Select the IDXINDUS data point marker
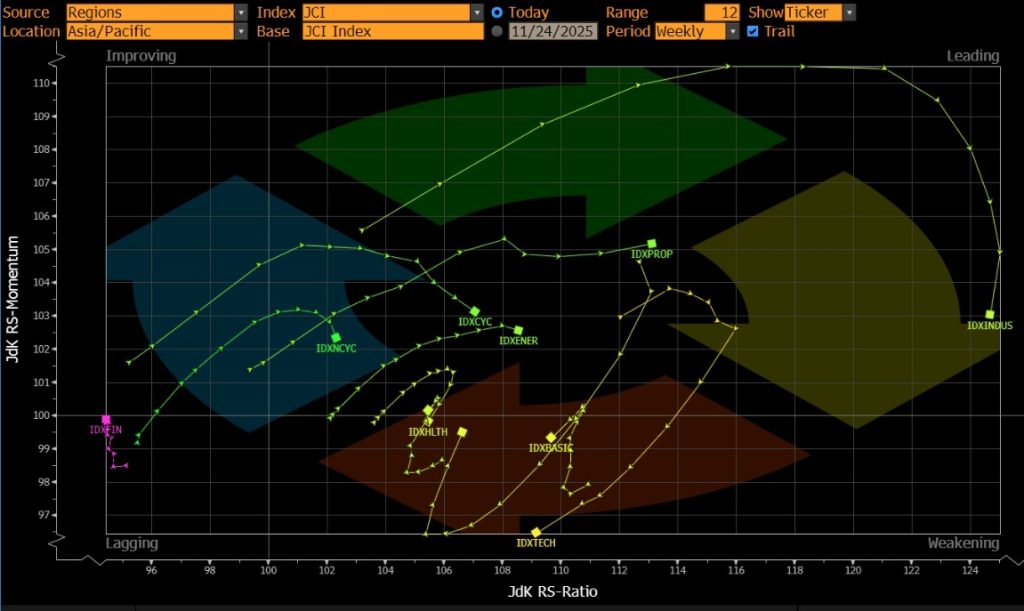This screenshot has height=611, width=1024. pos(990,314)
